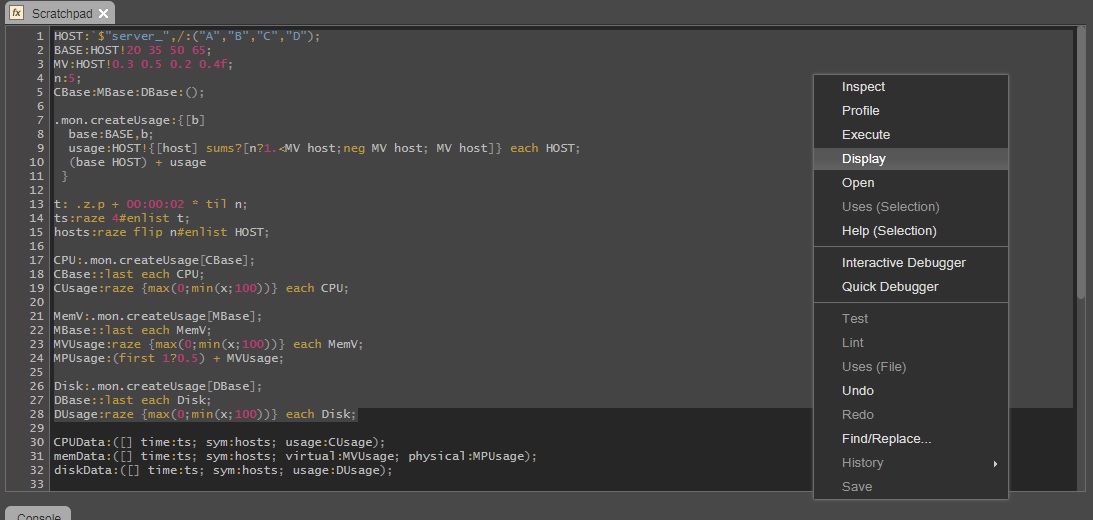Viewport: 1093px width, 520px height.
Task: Choose Open from the context menu
Action: coord(910,183)
